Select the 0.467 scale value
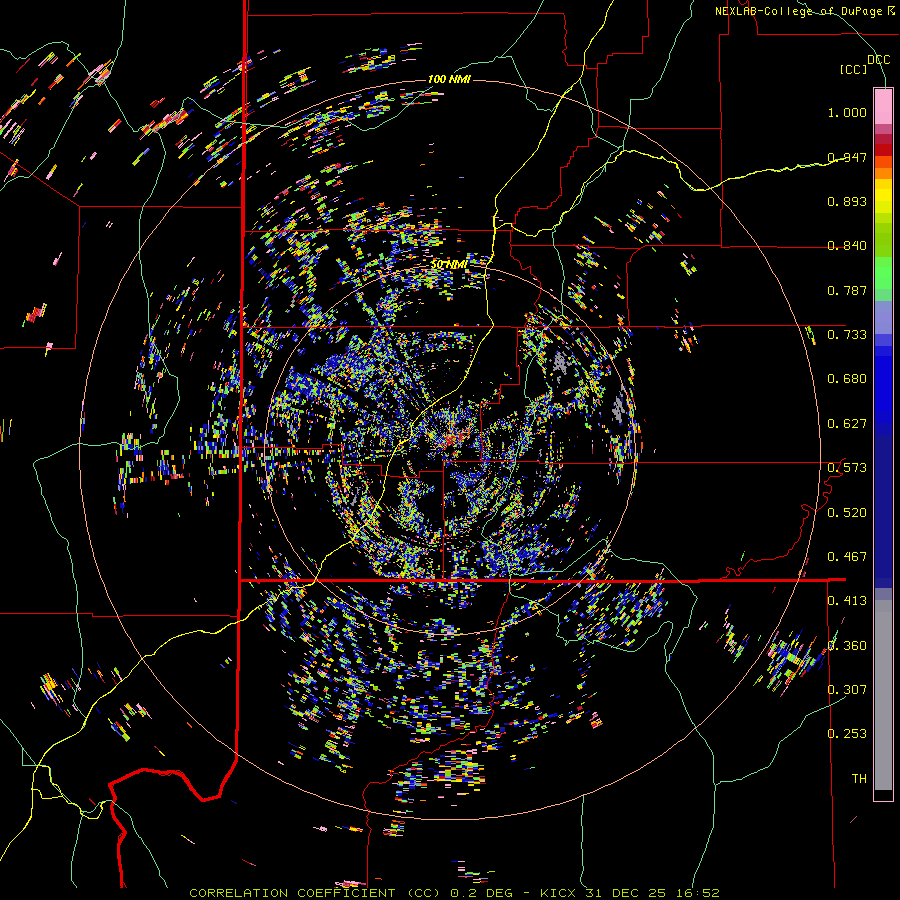This screenshot has width=900, height=900. click(847, 557)
